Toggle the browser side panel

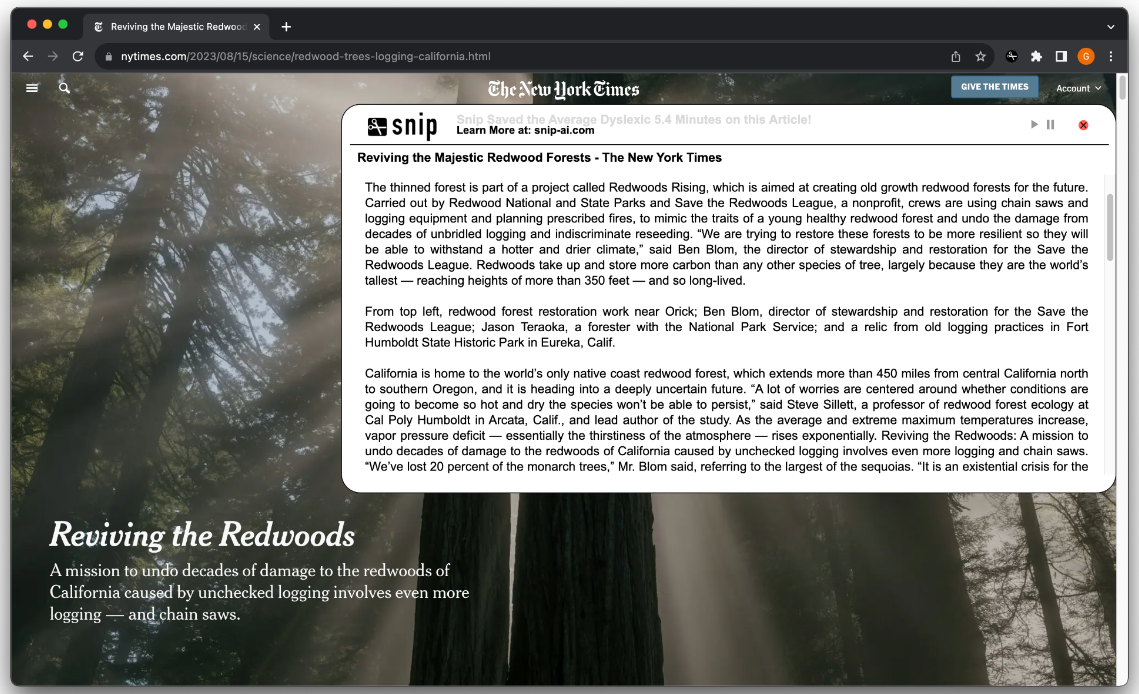point(1061,57)
